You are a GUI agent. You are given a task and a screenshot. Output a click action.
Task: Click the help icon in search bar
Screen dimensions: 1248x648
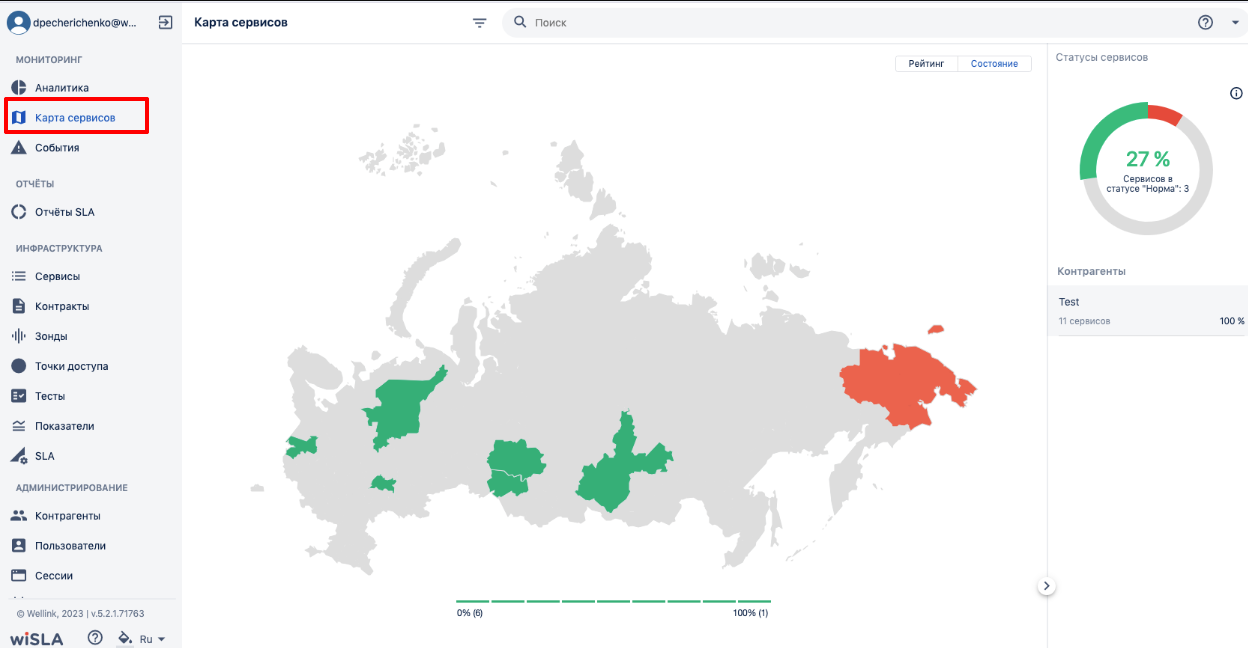coord(1205,22)
